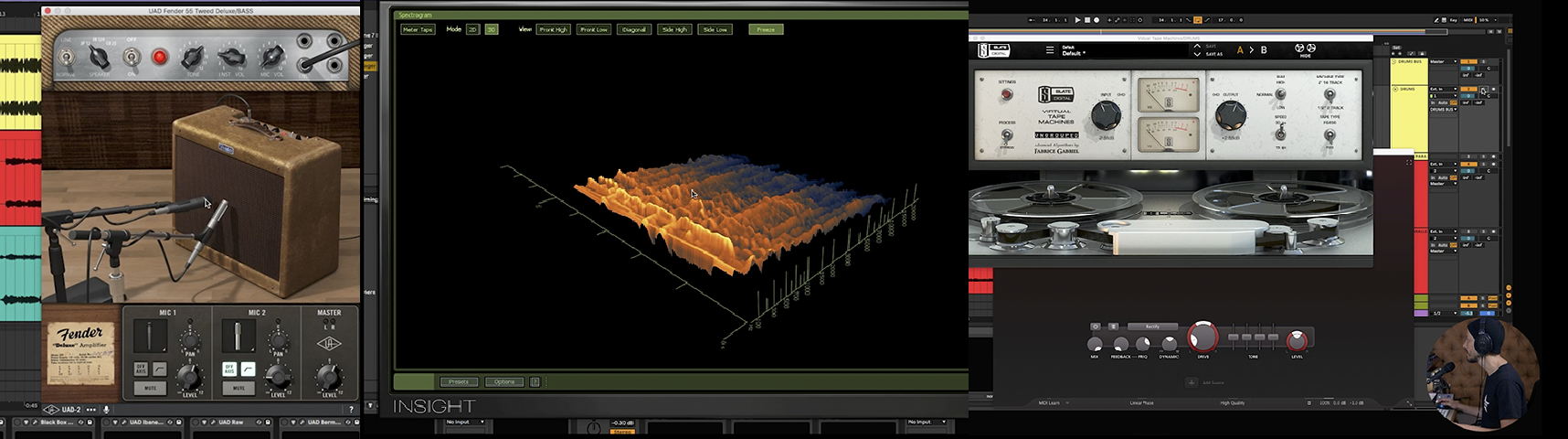This screenshot has width=1568, height=439.
Task: Adjust the MIC VOL knob on the amp
Action: [x=272, y=58]
